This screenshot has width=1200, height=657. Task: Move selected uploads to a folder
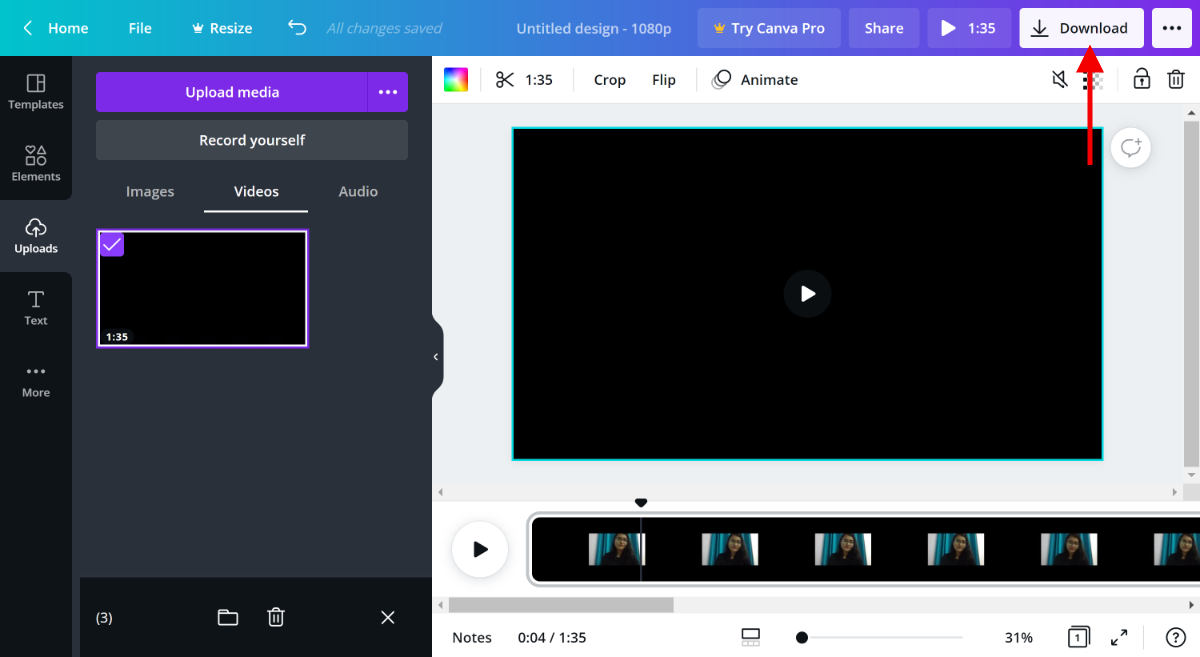228,617
